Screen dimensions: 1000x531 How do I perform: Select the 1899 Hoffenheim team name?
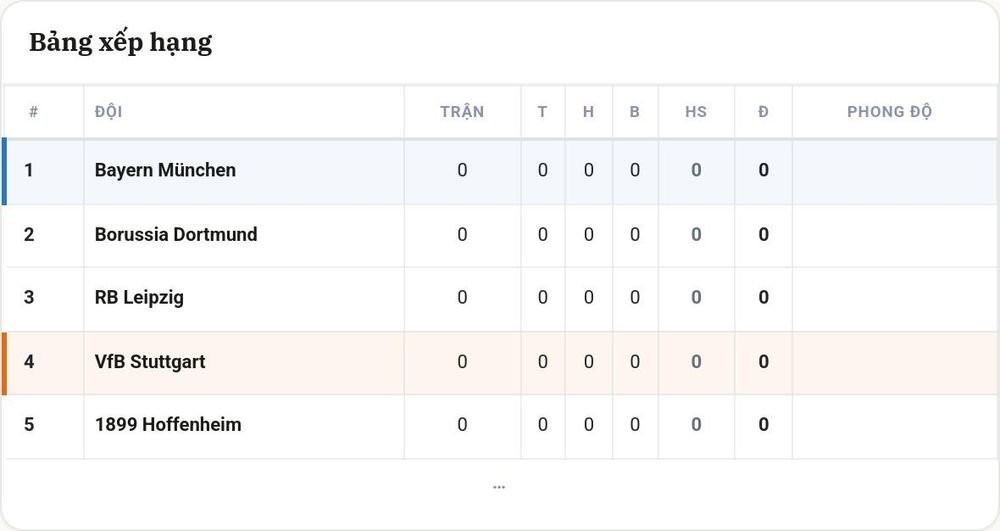(168, 425)
